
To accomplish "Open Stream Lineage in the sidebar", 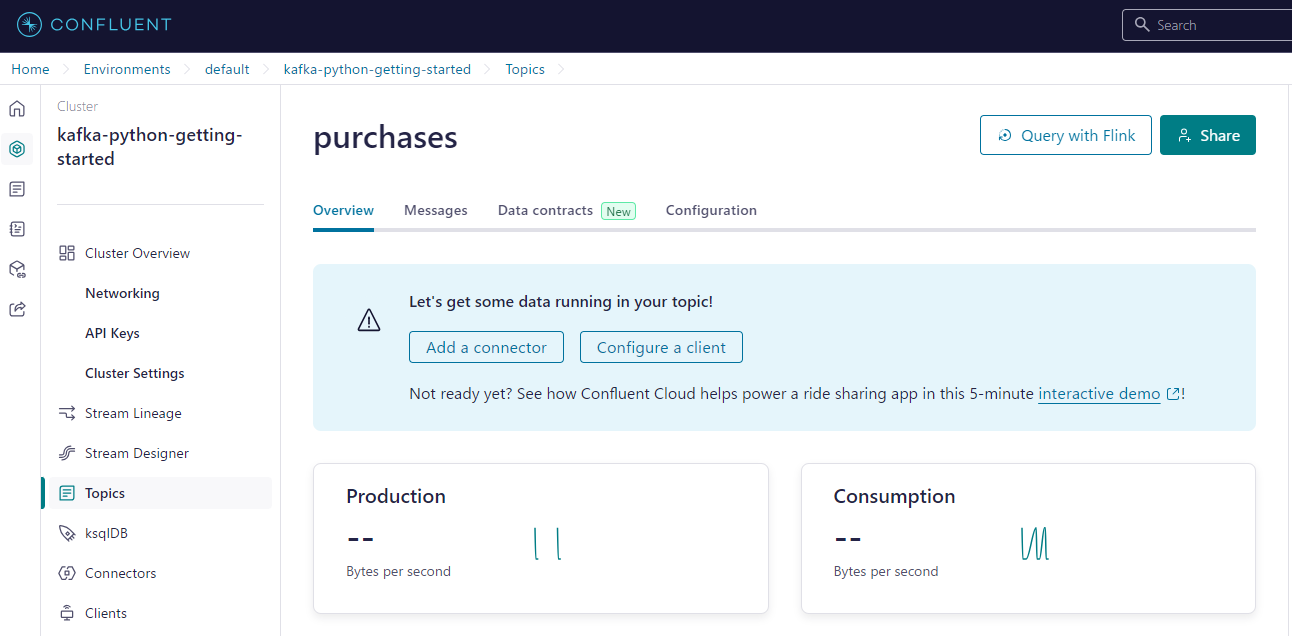I will [133, 413].
